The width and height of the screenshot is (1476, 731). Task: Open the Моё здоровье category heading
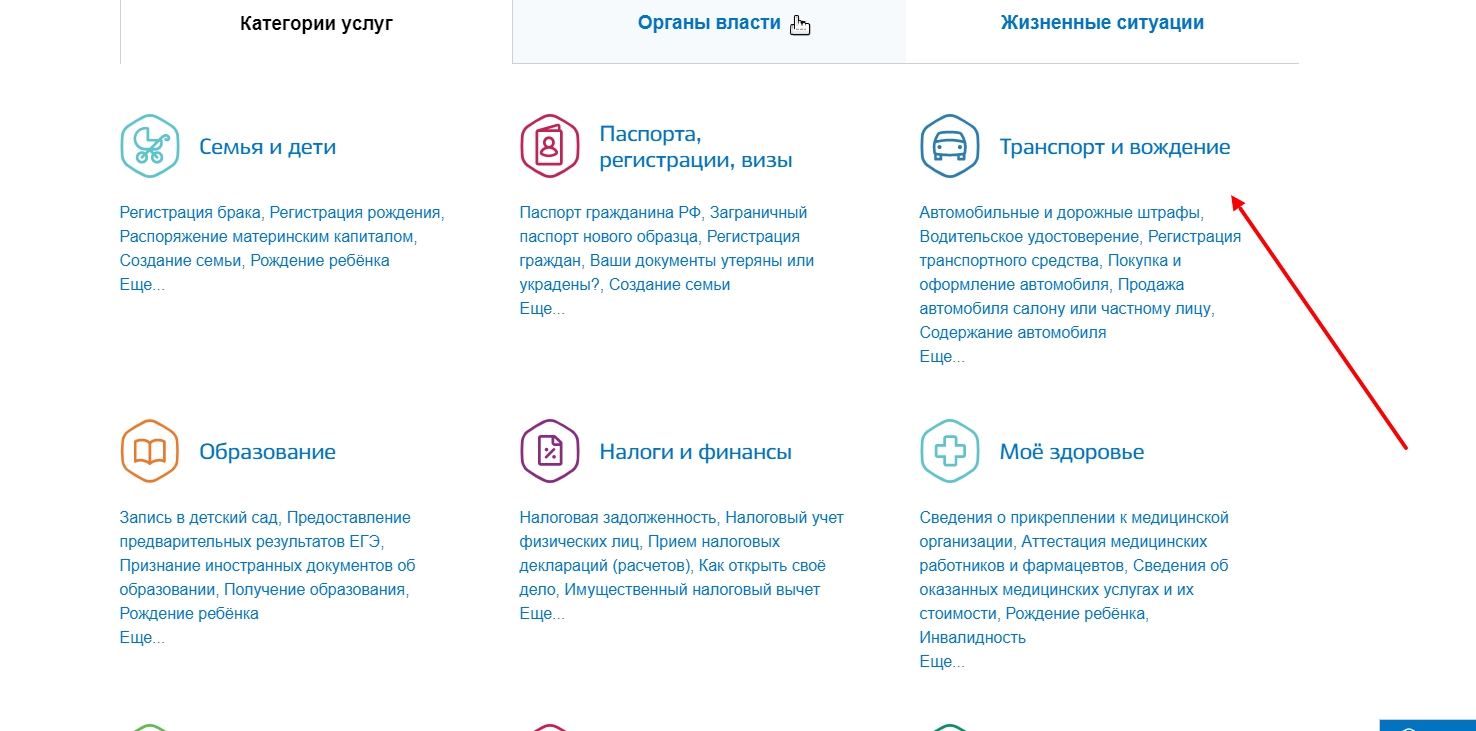point(1072,452)
